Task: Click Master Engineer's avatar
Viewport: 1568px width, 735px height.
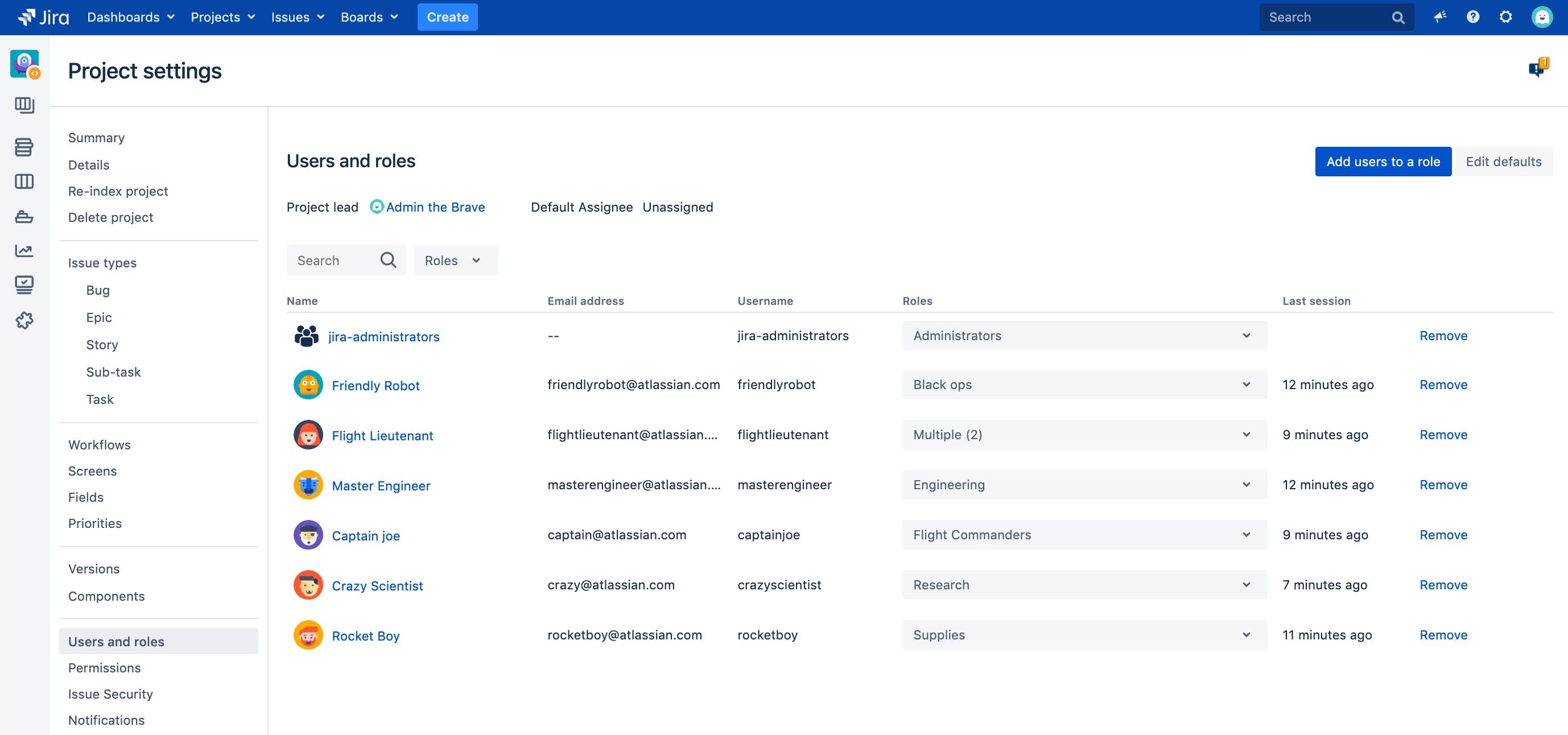Action: (308, 485)
